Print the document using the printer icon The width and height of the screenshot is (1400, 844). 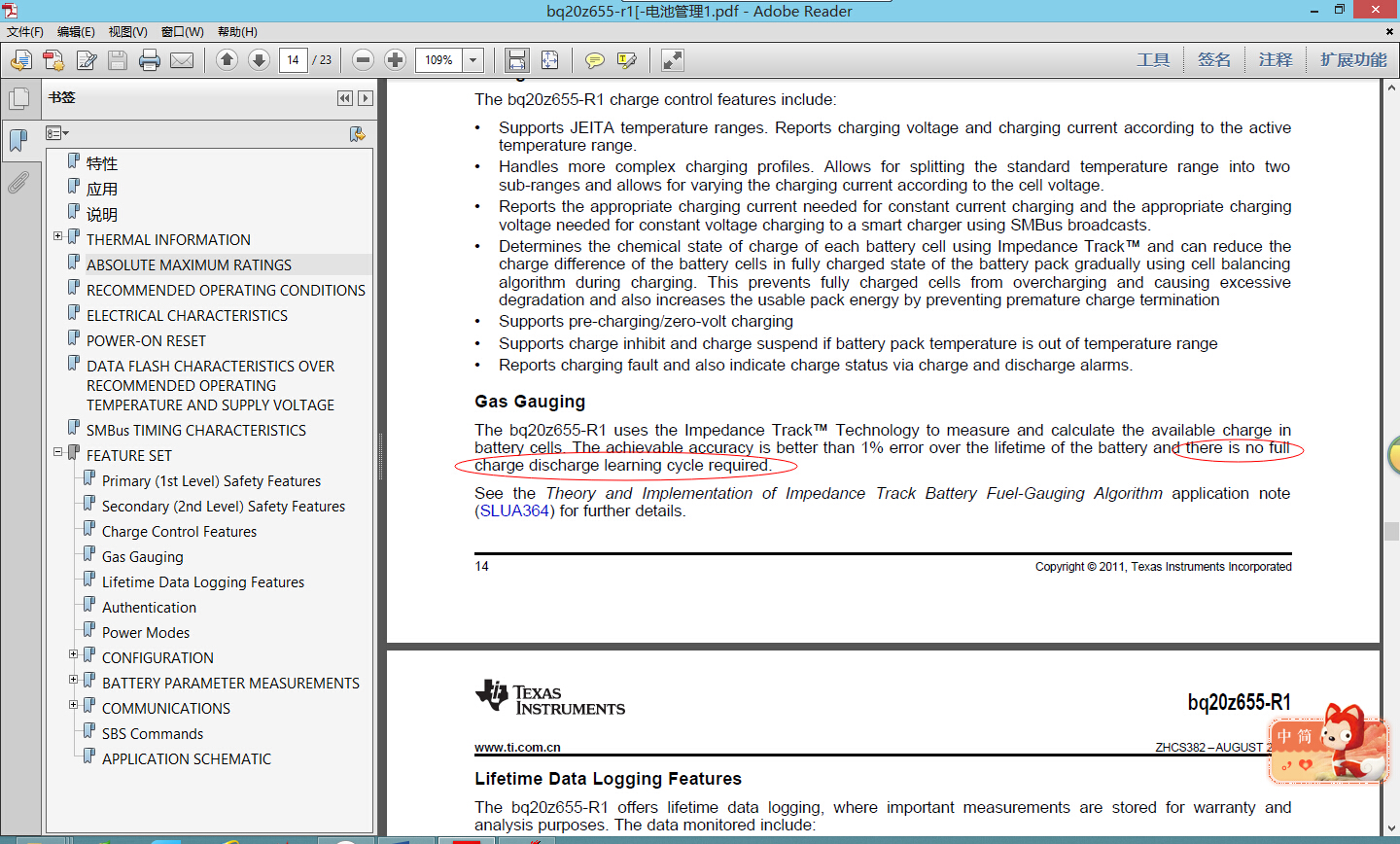click(x=150, y=60)
